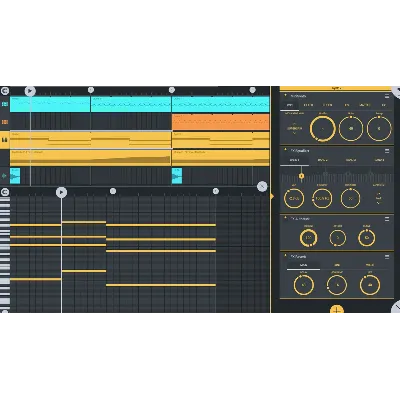The image size is (400, 400).
Task: Select the orange drum track icon
Action: pos(5,122)
